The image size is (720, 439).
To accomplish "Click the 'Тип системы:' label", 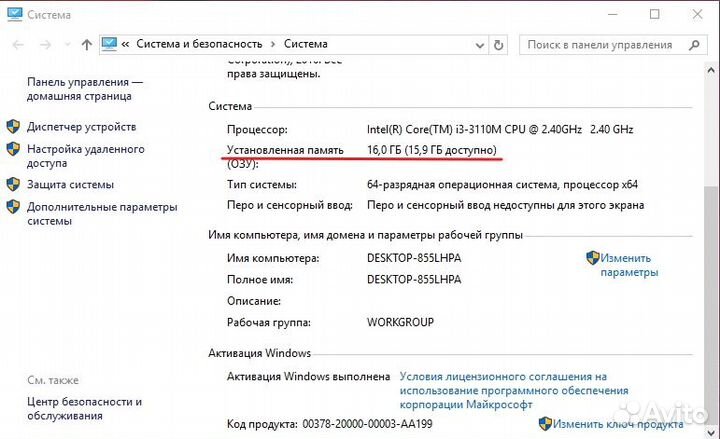I will point(262,185).
